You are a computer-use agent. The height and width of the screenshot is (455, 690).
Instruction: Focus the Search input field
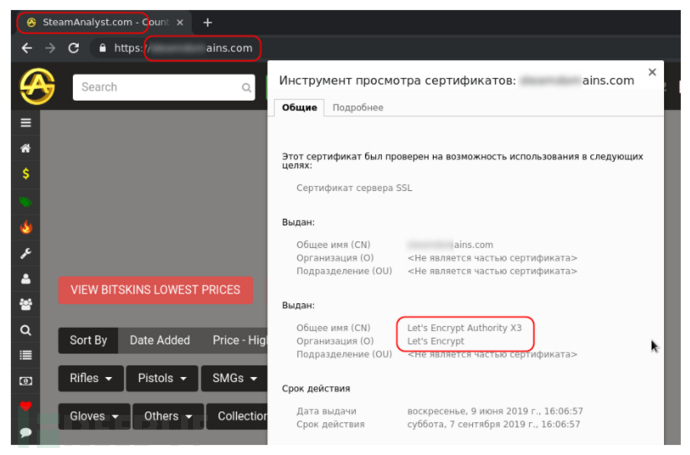164,87
